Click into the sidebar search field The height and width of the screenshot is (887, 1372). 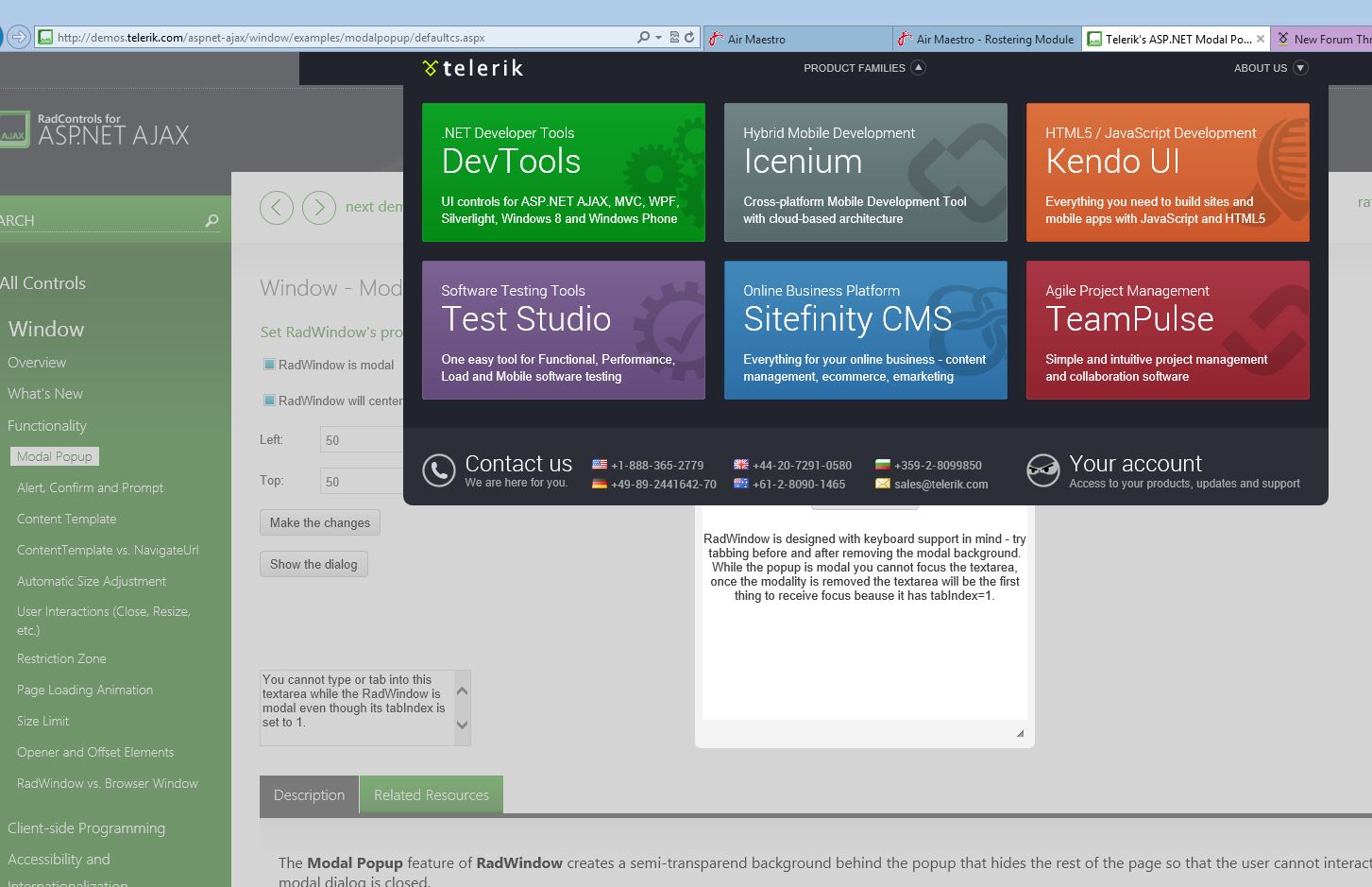[99, 220]
